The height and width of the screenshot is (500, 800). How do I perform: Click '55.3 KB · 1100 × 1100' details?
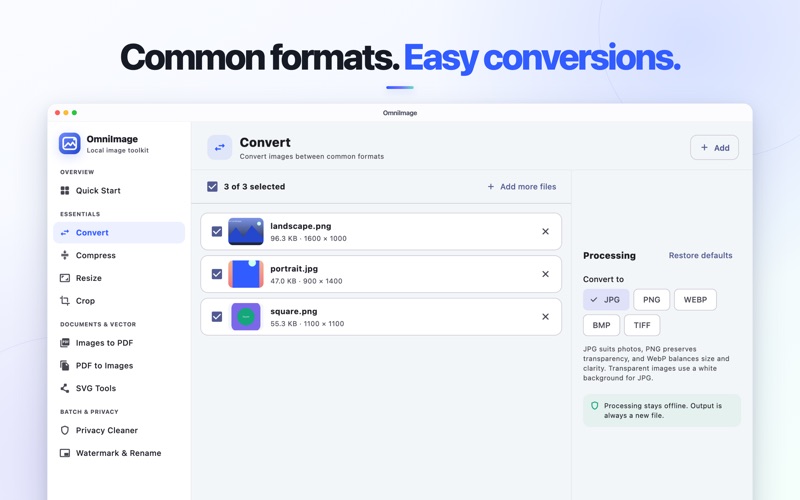coord(307,323)
